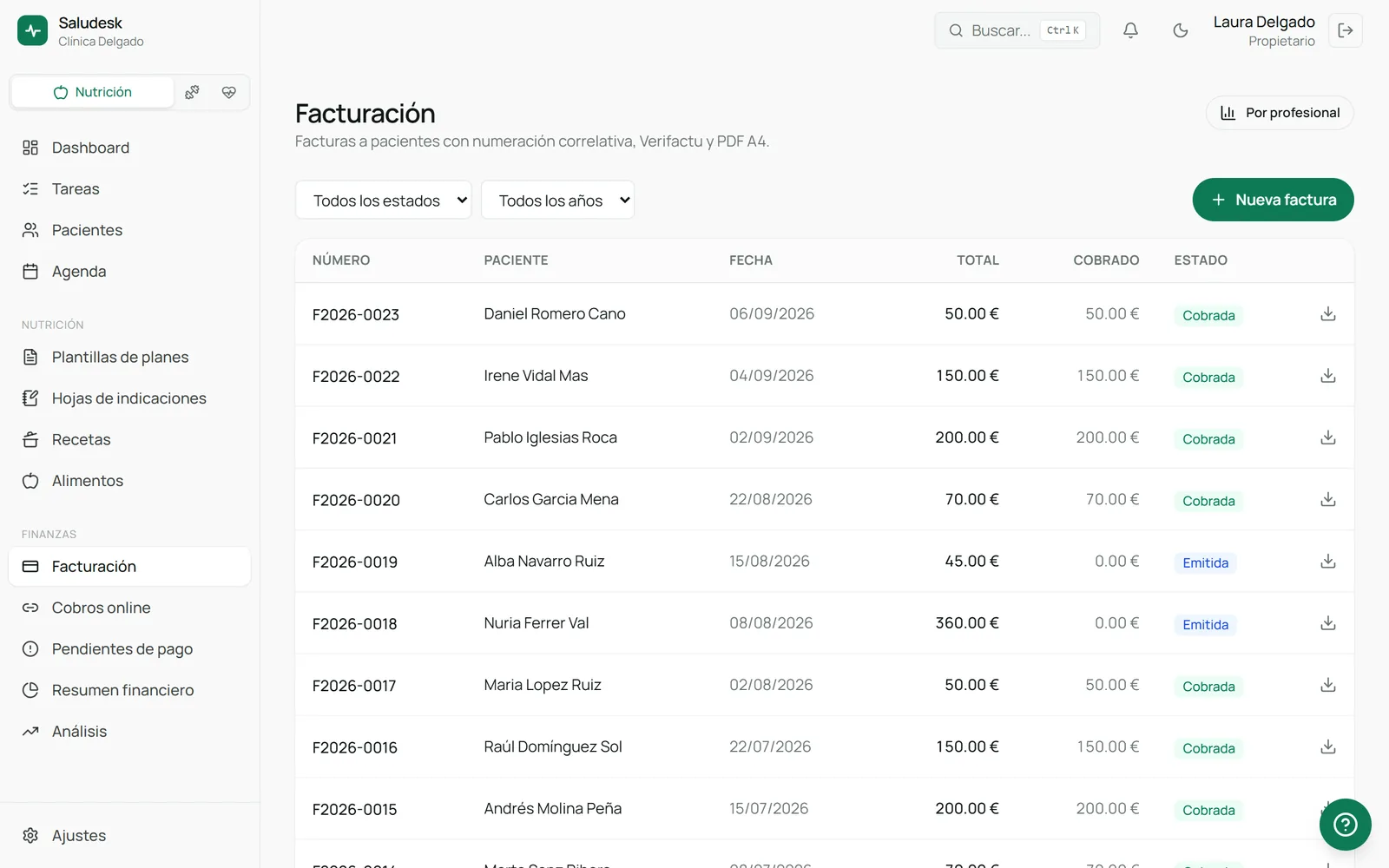Open the Todos los años dropdown
The height and width of the screenshot is (868, 1389).
557,201
